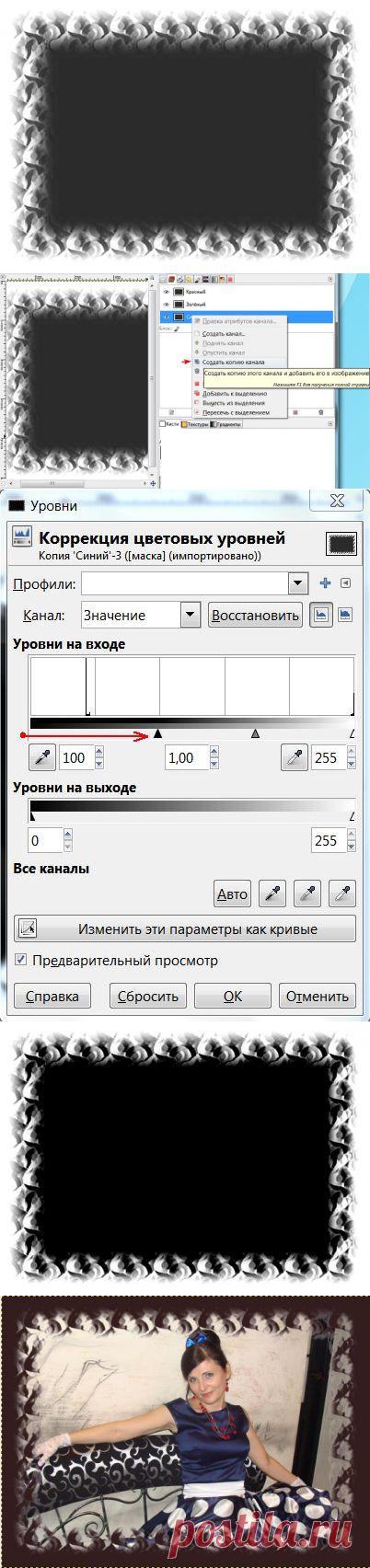The height and width of the screenshot is (1568, 370).
Task: Pick black point eyedropper next to 100
Action: (41, 757)
